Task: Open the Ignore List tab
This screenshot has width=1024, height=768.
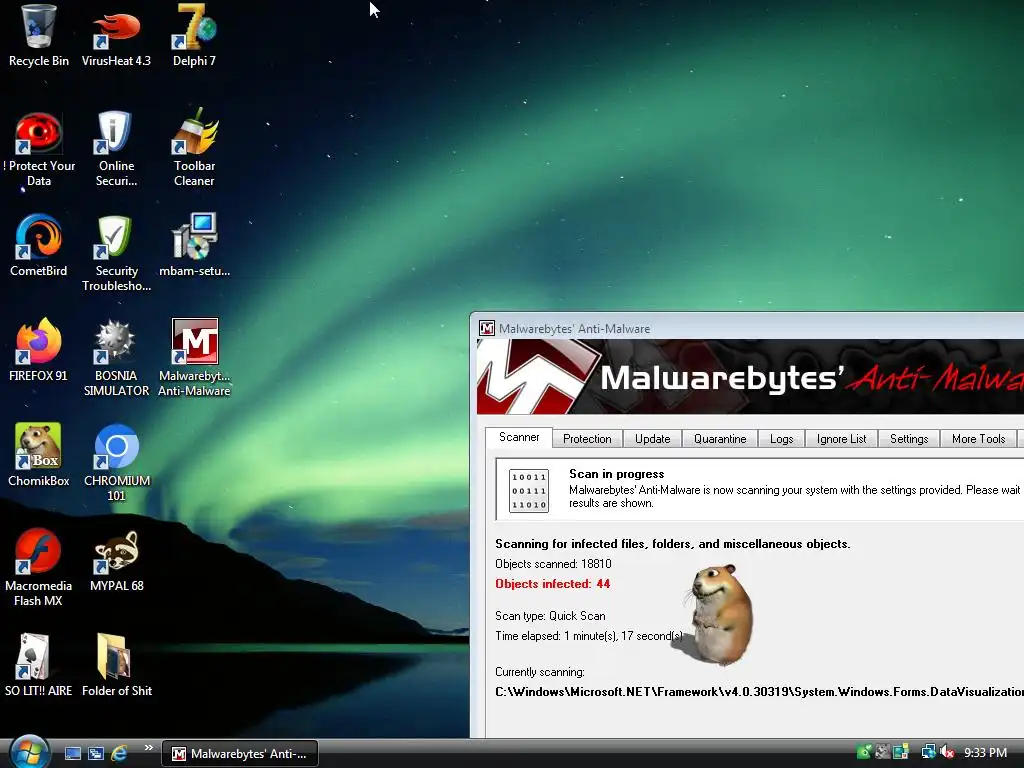Action: (841, 439)
